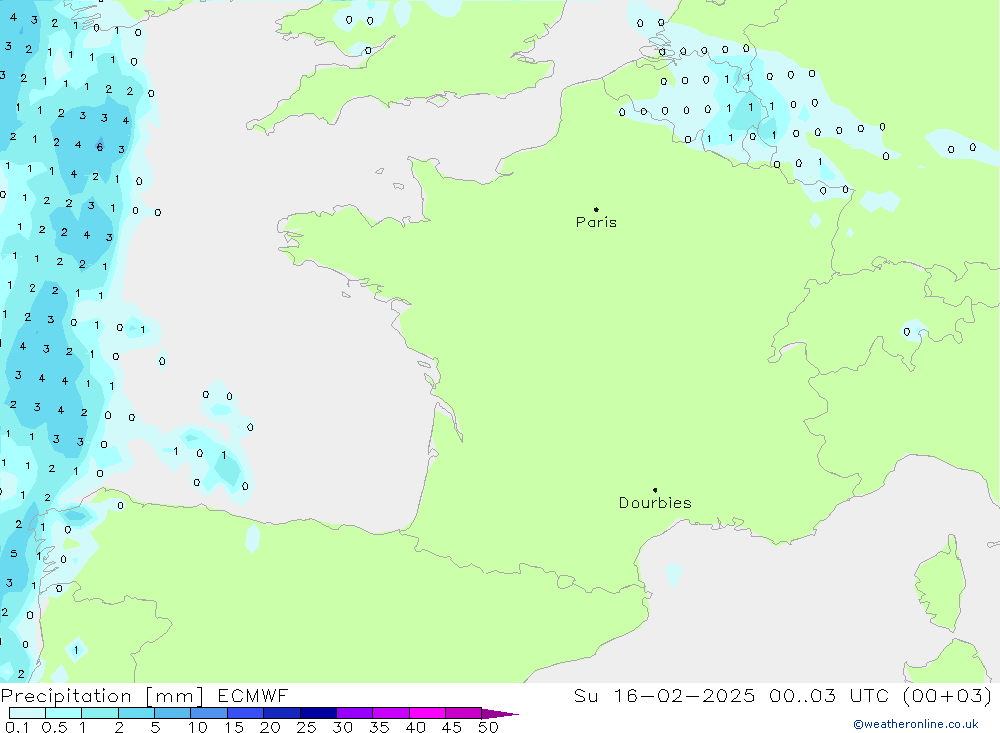Click the '25' legend scale label
Image resolution: width=1000 pixels, height=733 pixels.
(x=306, y=727)
